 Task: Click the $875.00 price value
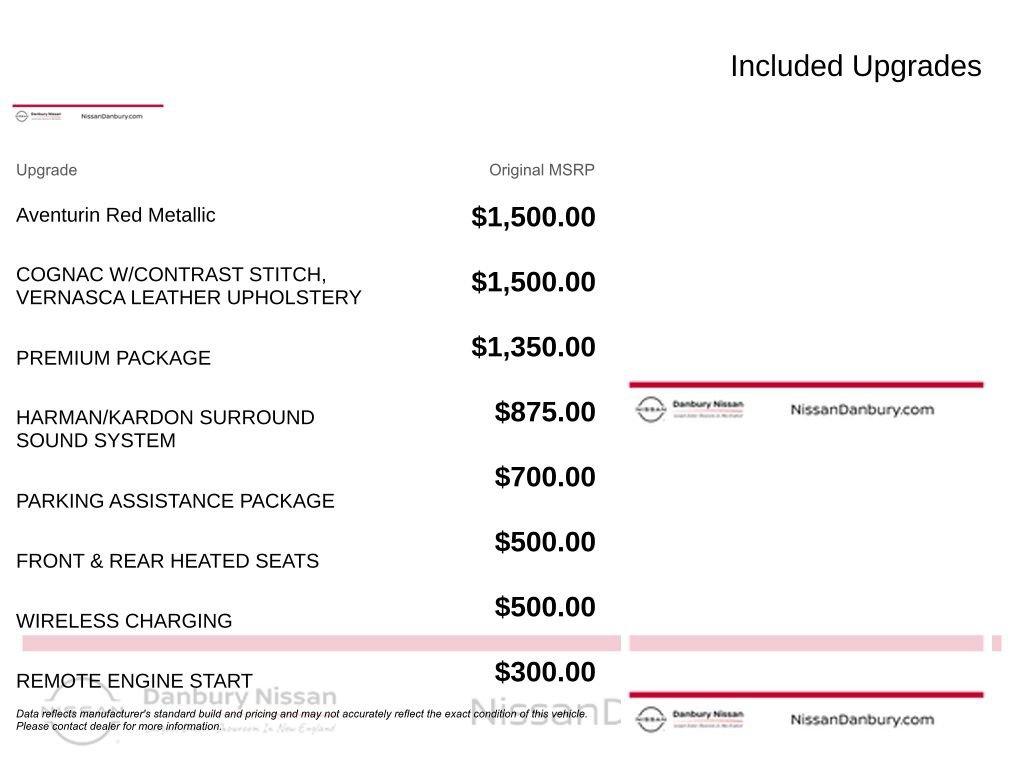pos(545,412)
